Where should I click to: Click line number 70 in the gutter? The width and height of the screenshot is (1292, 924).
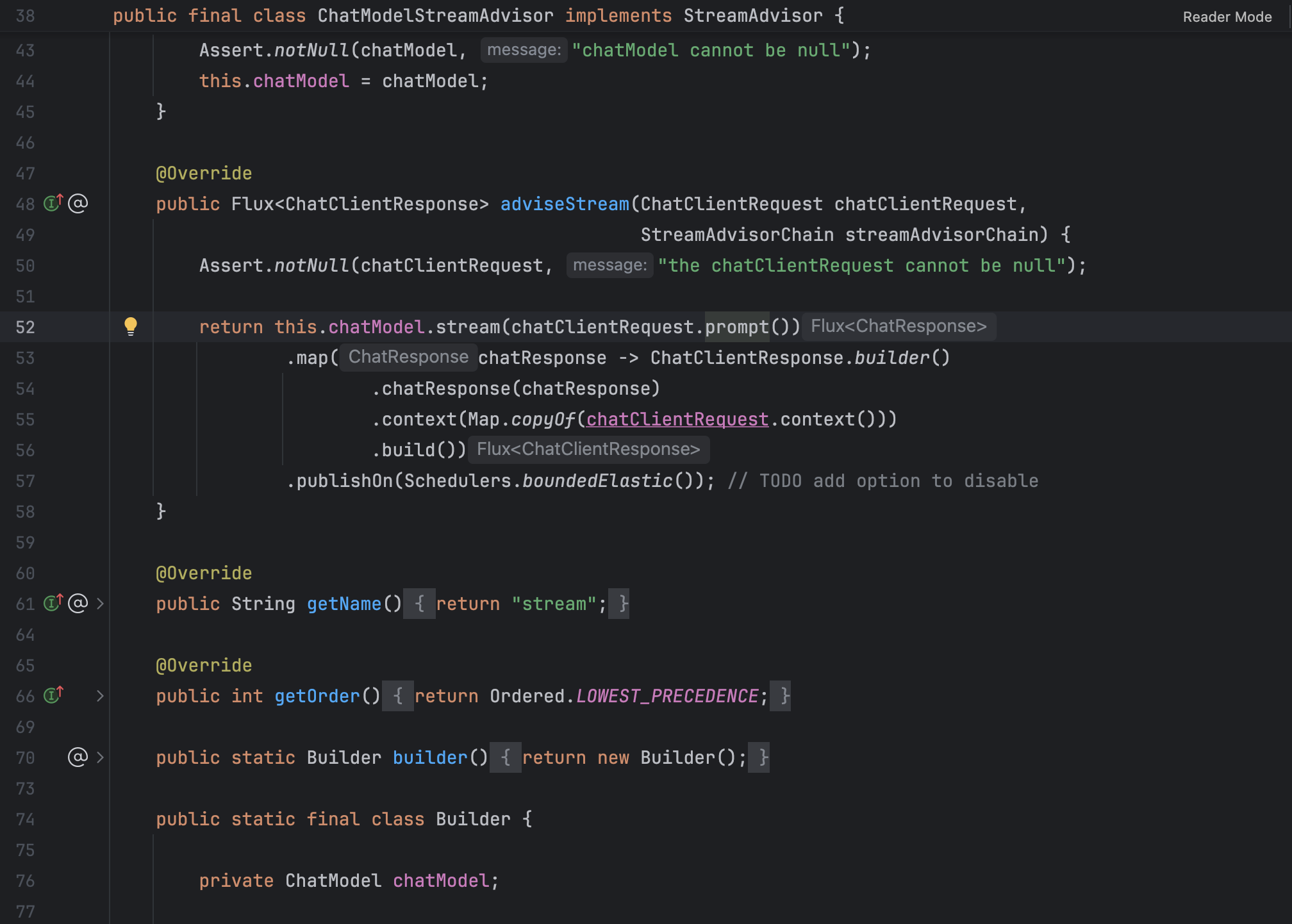tap(25, 758)
